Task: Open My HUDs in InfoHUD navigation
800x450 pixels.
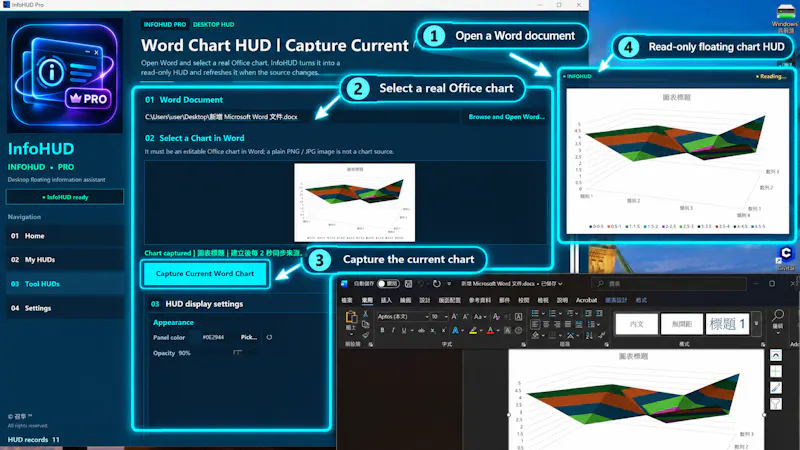Action: point(65,260)
